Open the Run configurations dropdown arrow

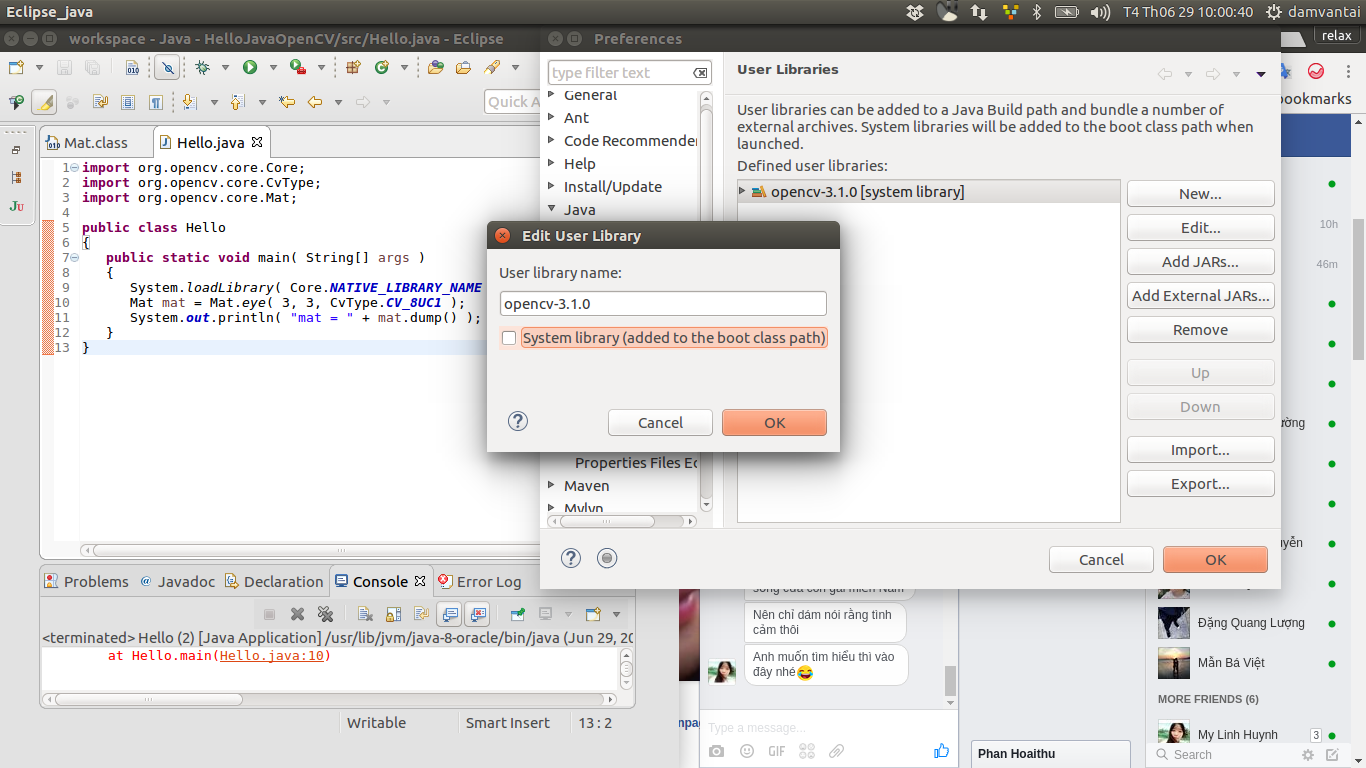pos(273,68)
